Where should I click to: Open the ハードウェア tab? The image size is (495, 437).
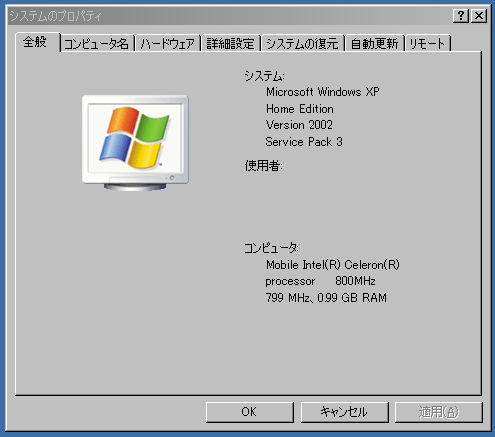click(168, 44)
